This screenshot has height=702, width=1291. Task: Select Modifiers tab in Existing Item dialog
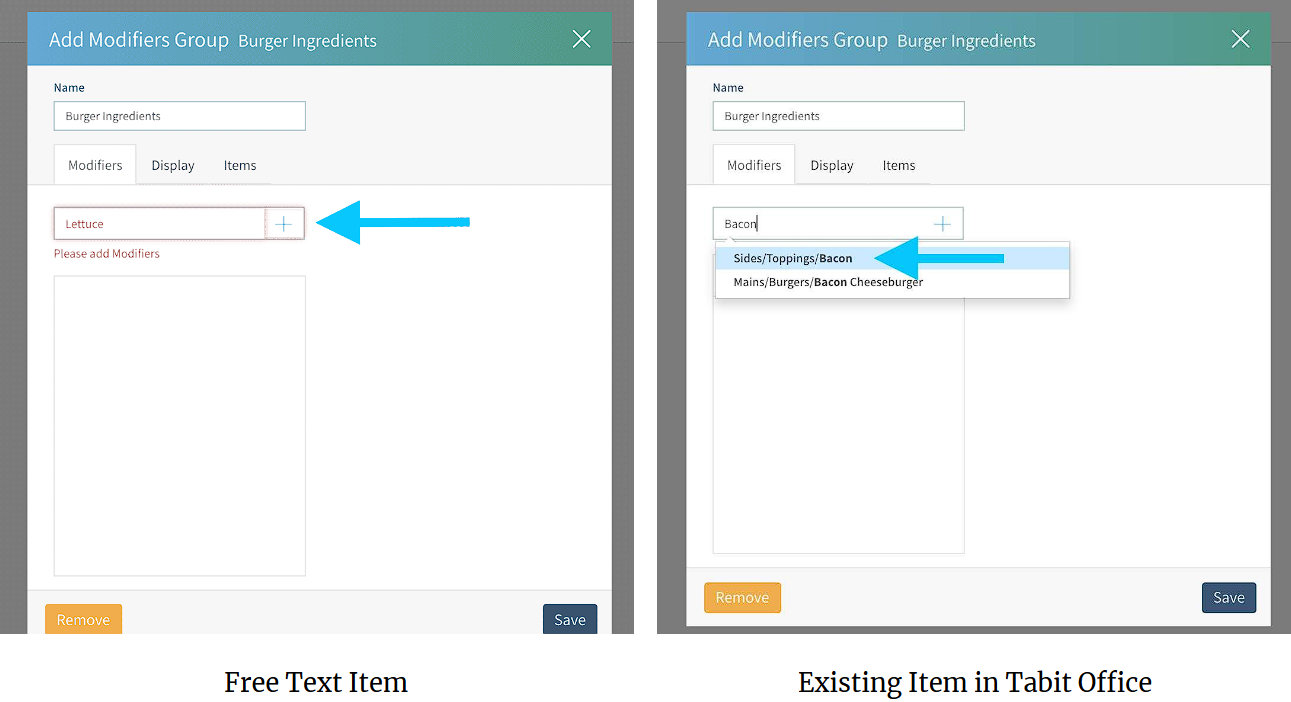754,166
